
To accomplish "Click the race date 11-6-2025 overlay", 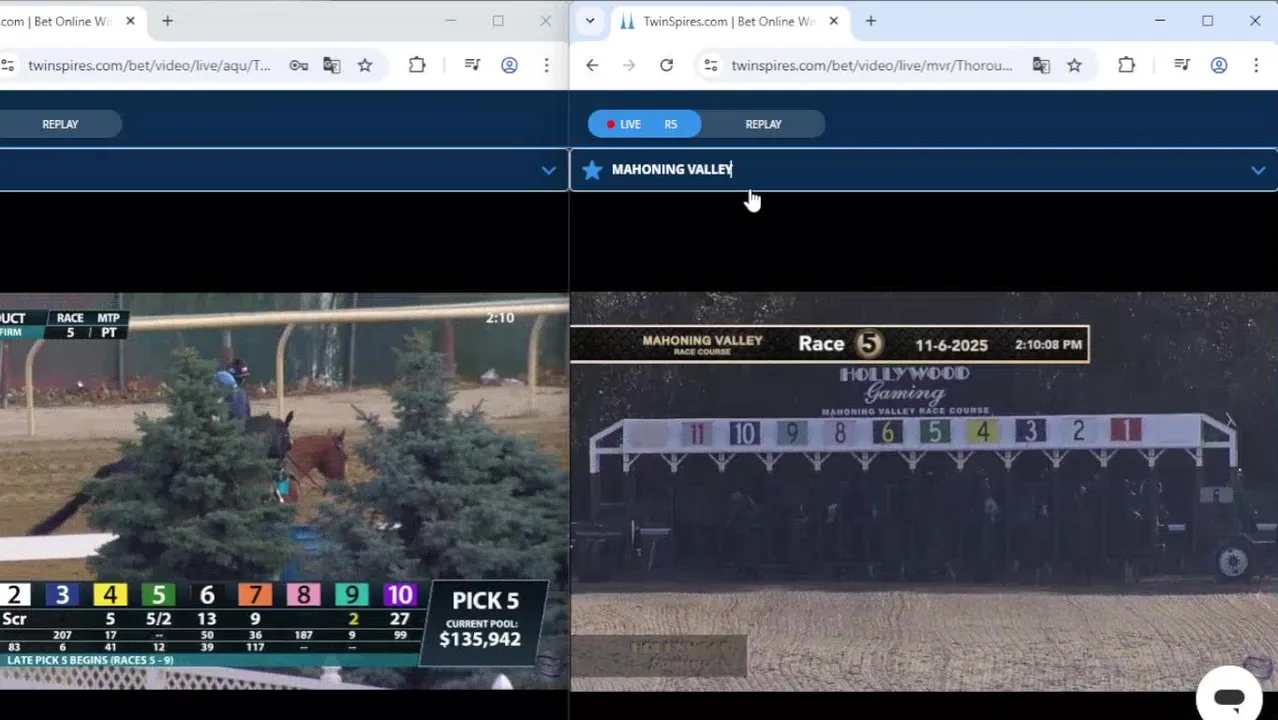I will [x=951, y=345].
